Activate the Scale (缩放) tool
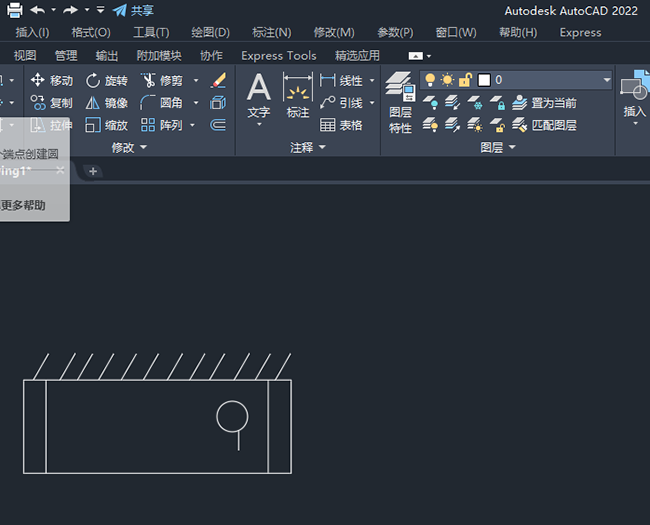650x525 pixels. coord(106,125)
